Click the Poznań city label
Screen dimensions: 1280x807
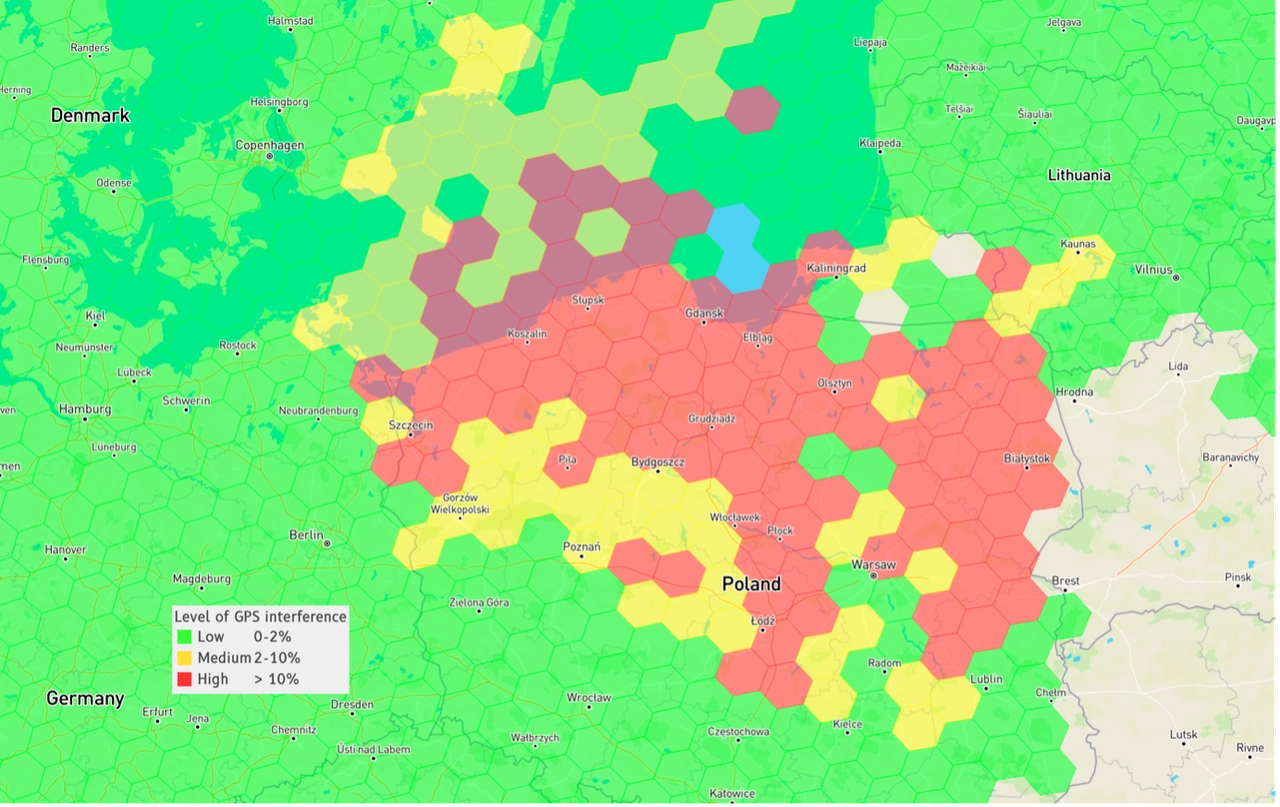click(582, 547)
